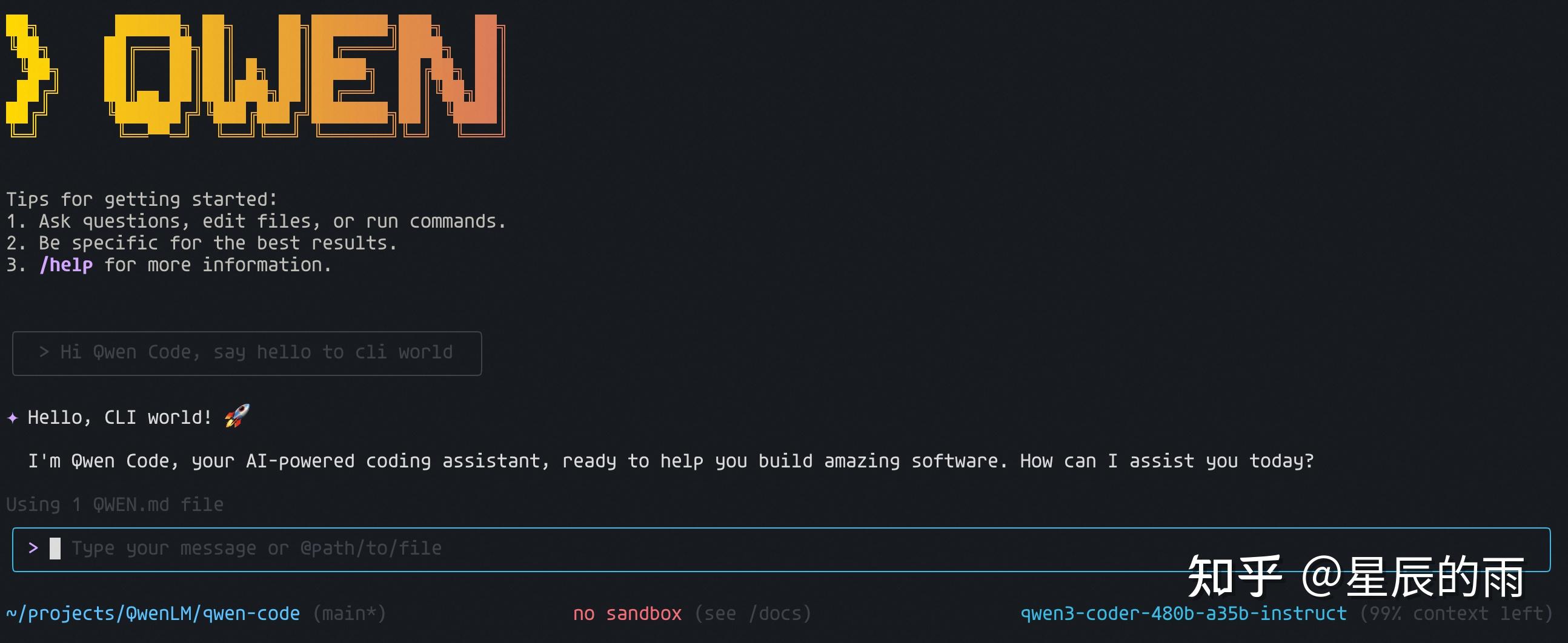Image resolution: width=1568 pixels, height=643 pixels.
Task: Click tip "Ask questions, edit files, or run commands."
Action: click(273, 222)
